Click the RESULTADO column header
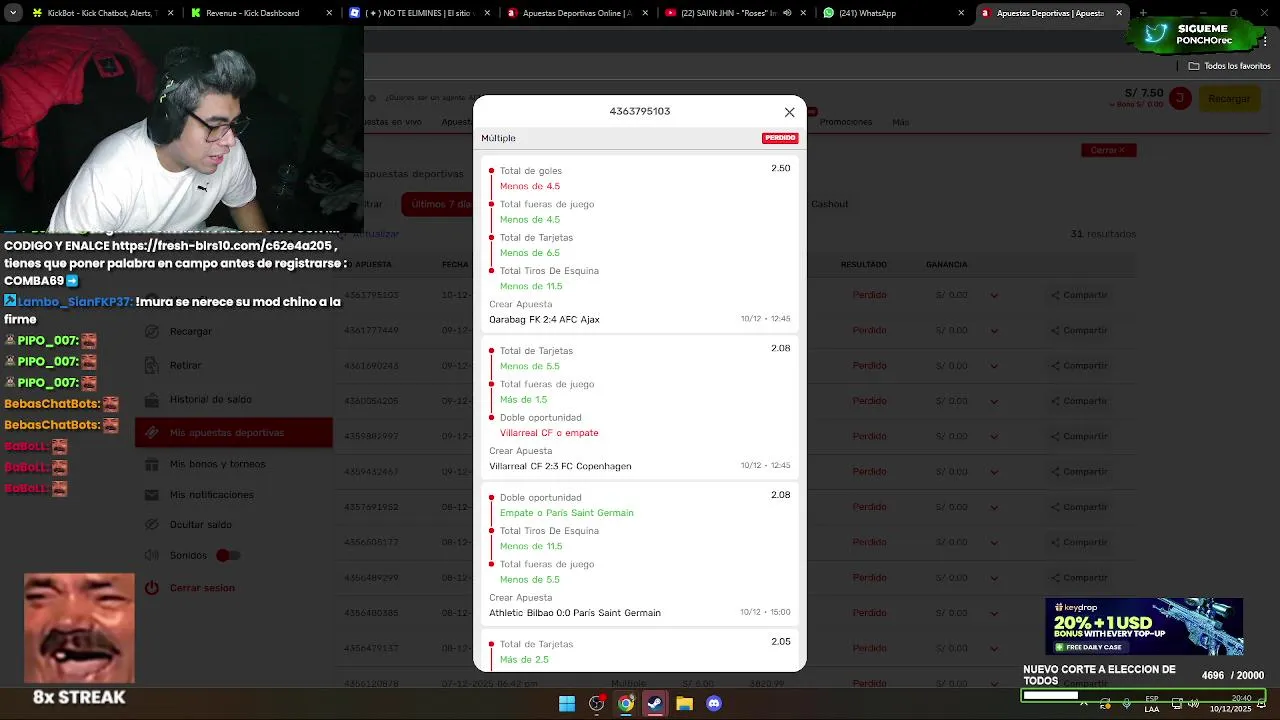 (x=863, y=265)
